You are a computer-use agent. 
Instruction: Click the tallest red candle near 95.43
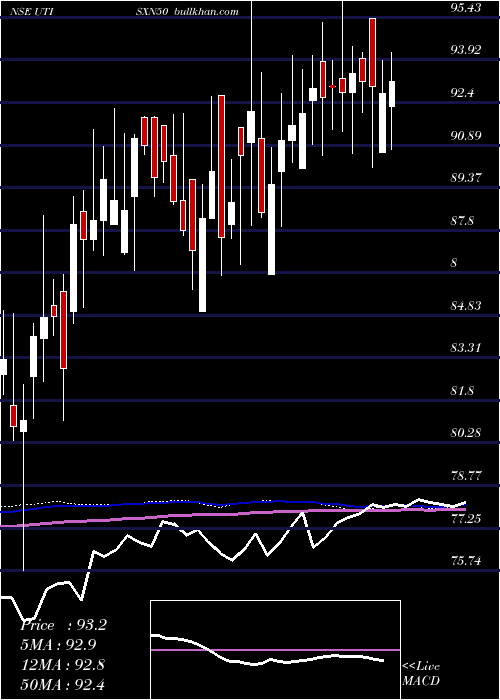coord(372,52)
